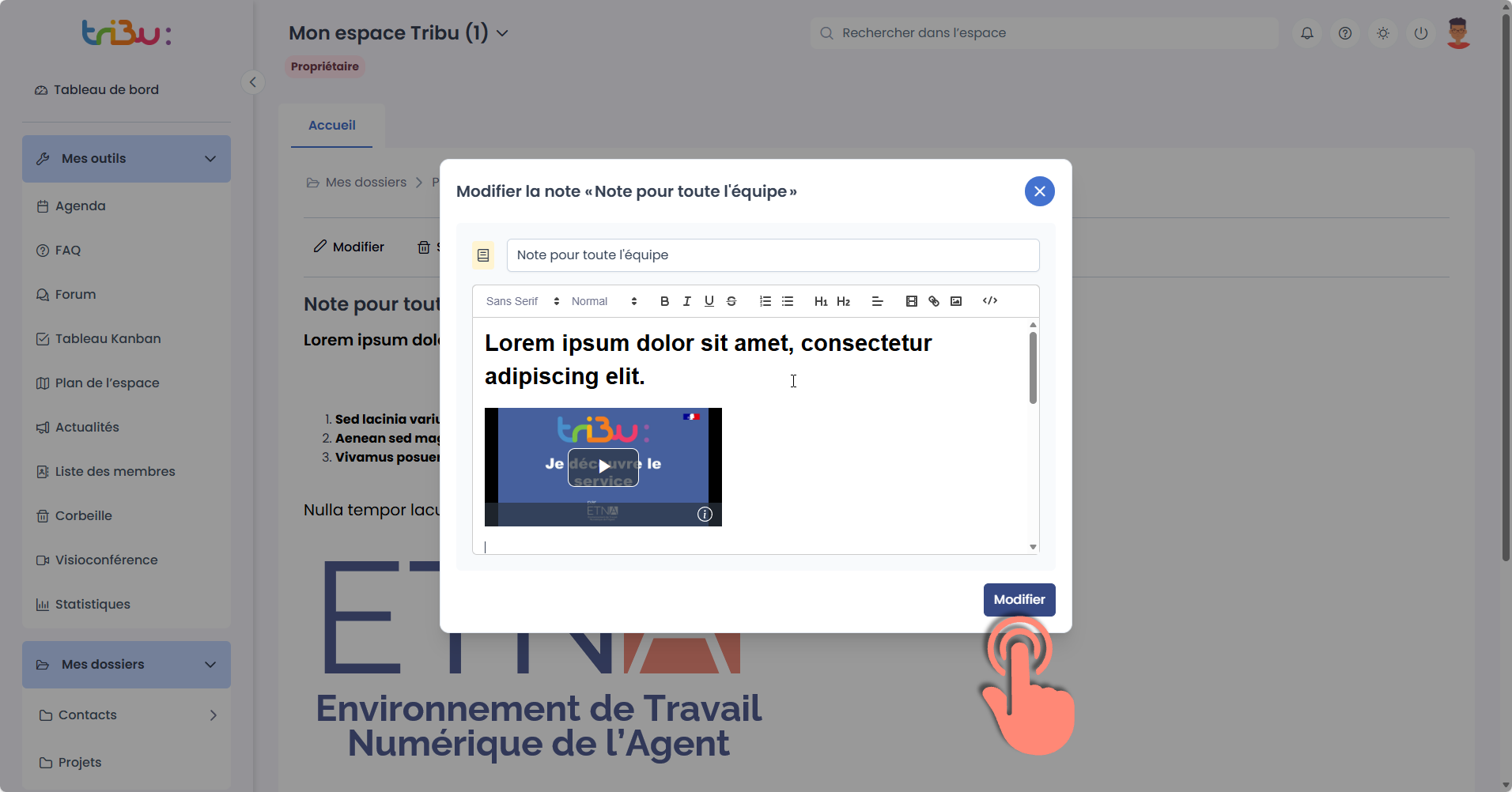The image size is (1512, 792).
Task: Click editor scrollbar down arrow
Action: pyautogui.click(x=1033, y=547)
